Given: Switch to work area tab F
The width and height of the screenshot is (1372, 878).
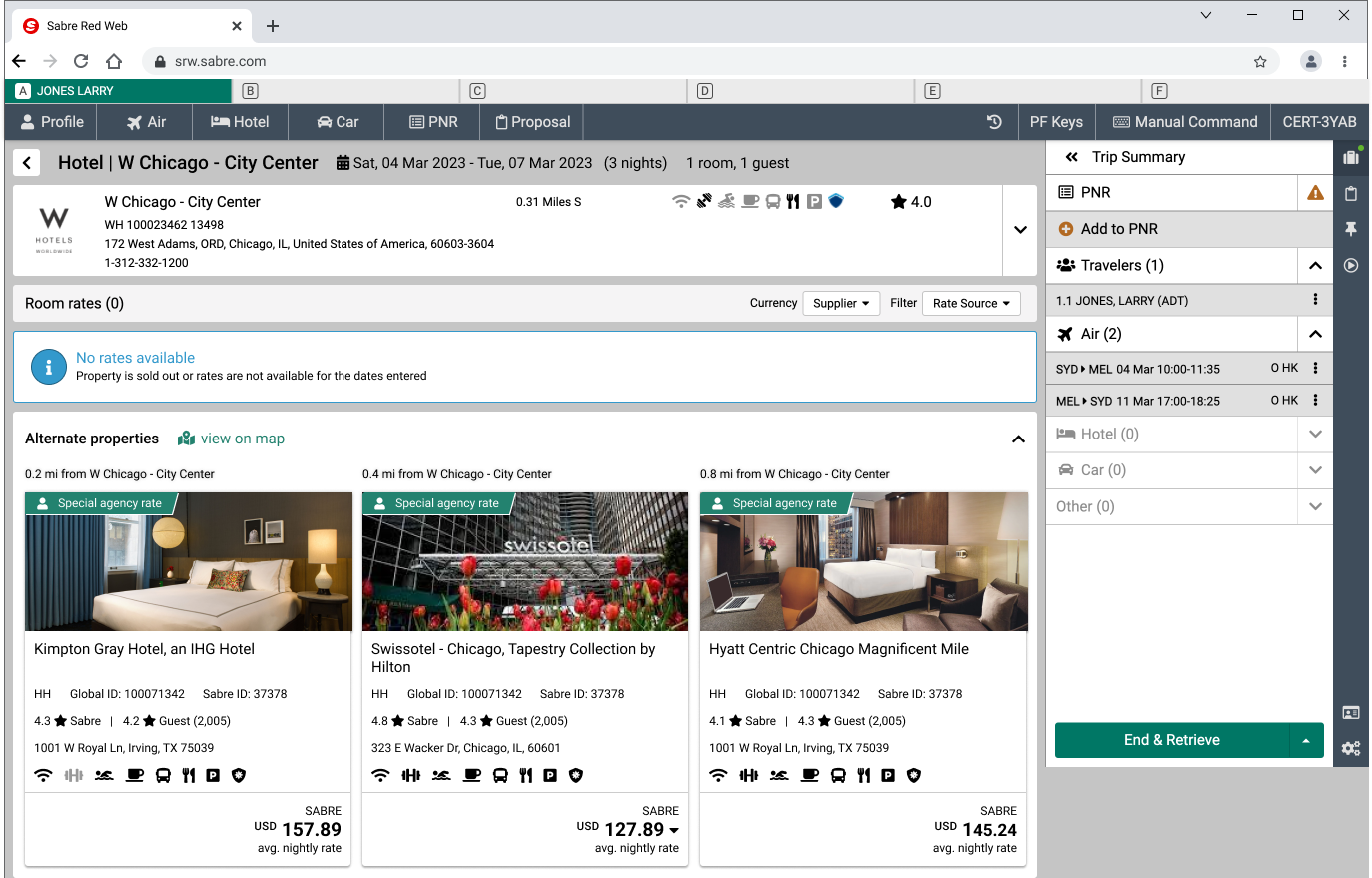Looking at the screenshot, I should click(x=1255, y=91).
